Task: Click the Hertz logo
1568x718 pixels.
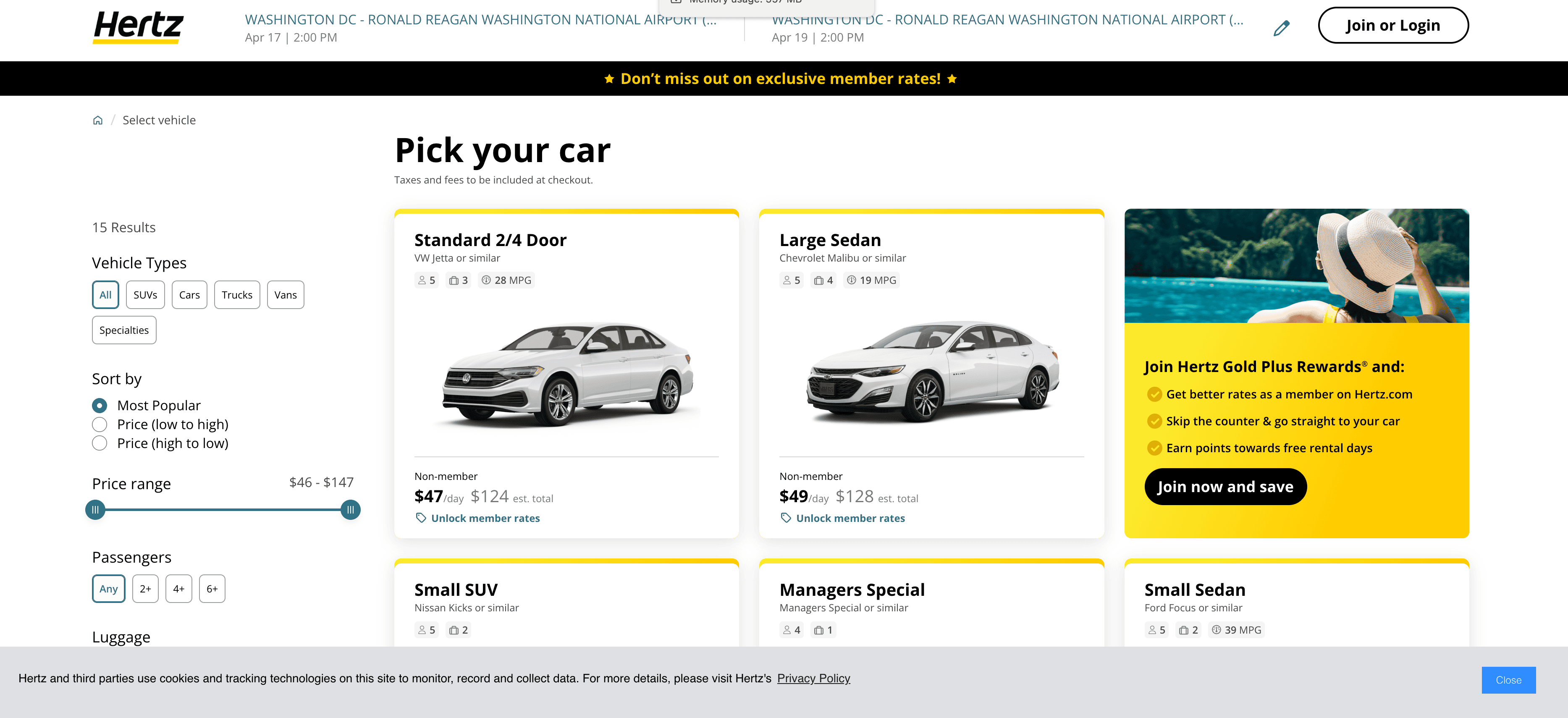Action: pyautogui.click(x=138, y=27)
